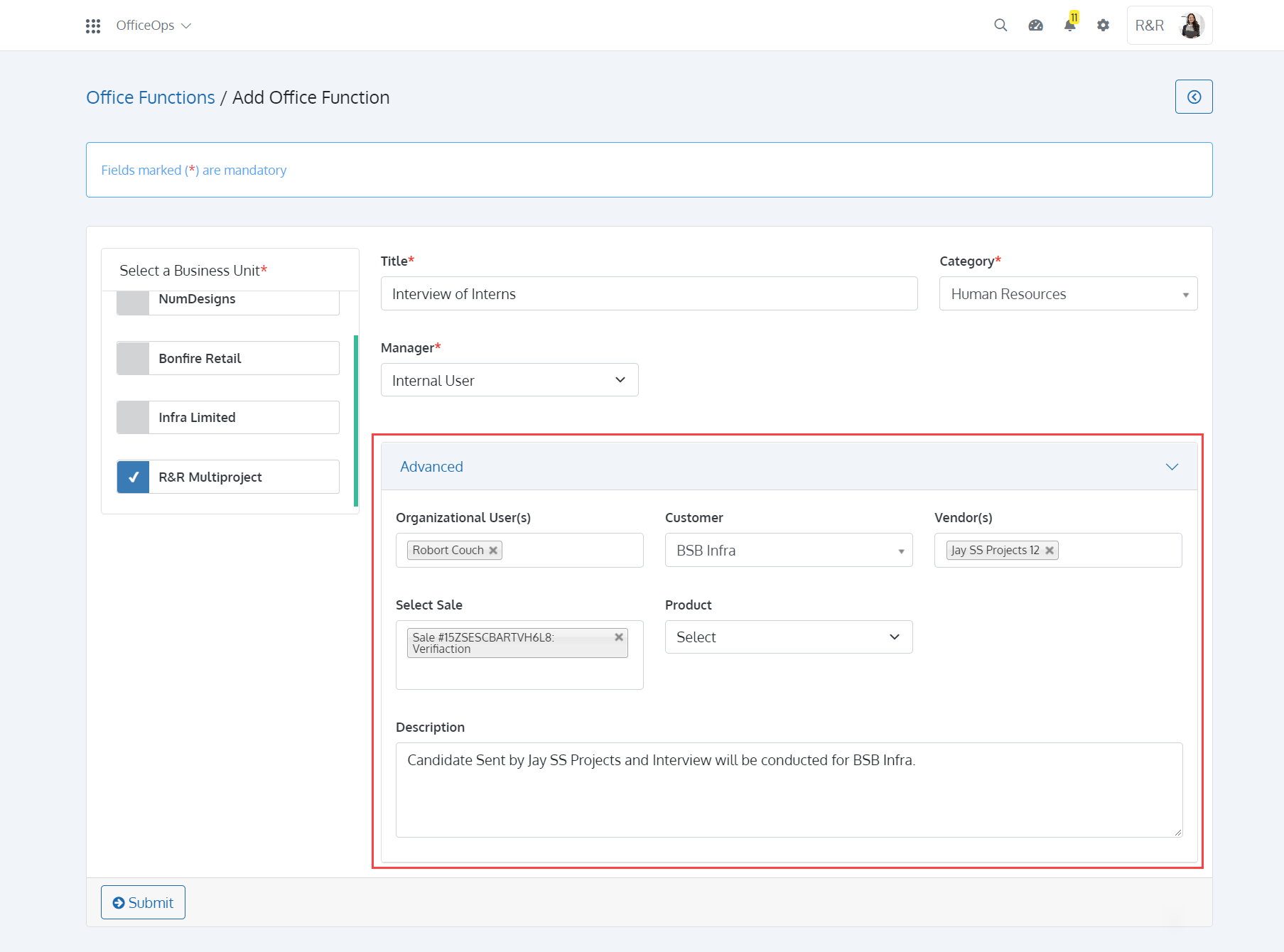1284x952 pixels.
Task: Click the business unit list scrollbar
Action: click(355, 421)
